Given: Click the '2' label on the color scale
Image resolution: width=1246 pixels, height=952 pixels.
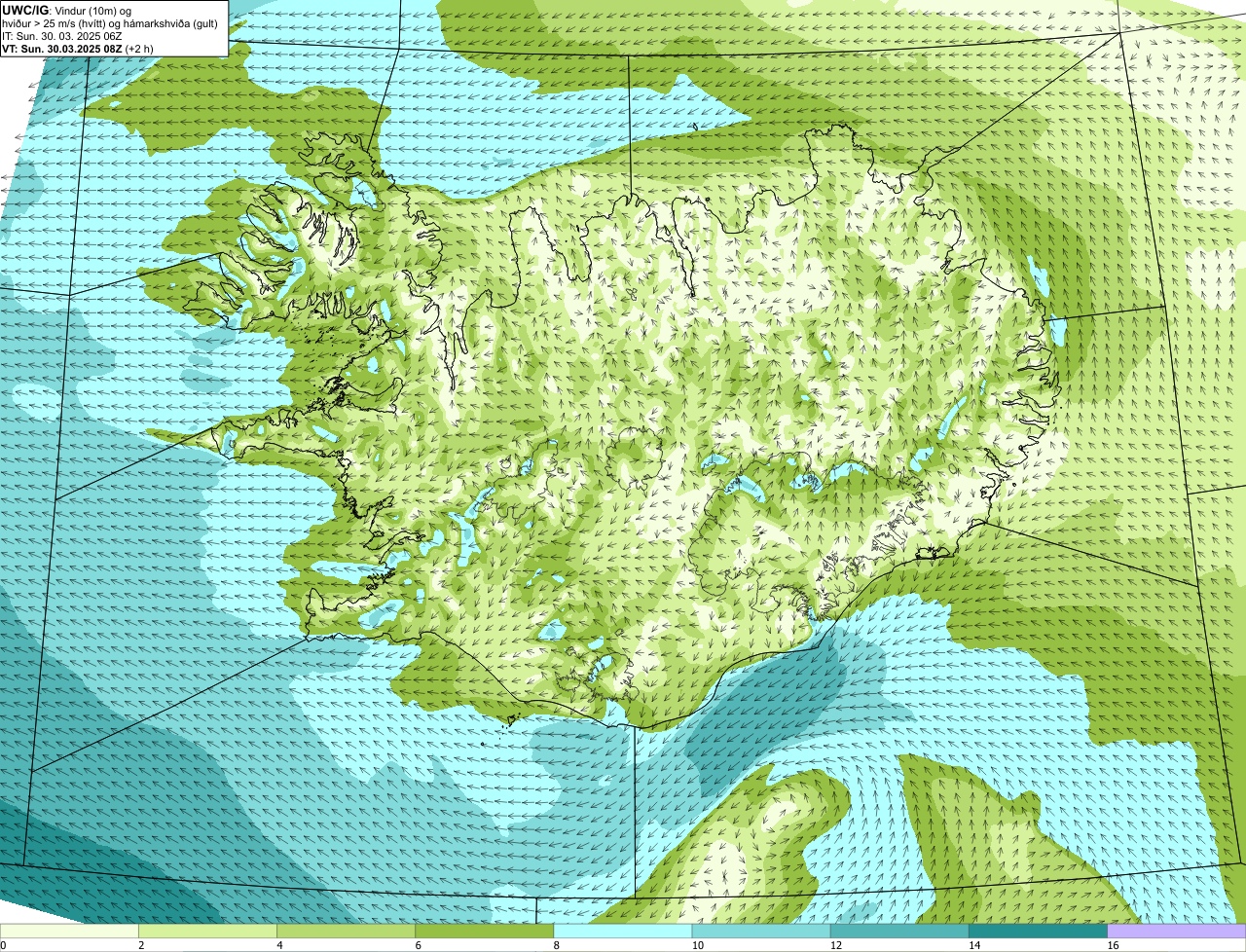Looking at the screenshot, I should 141,945.
